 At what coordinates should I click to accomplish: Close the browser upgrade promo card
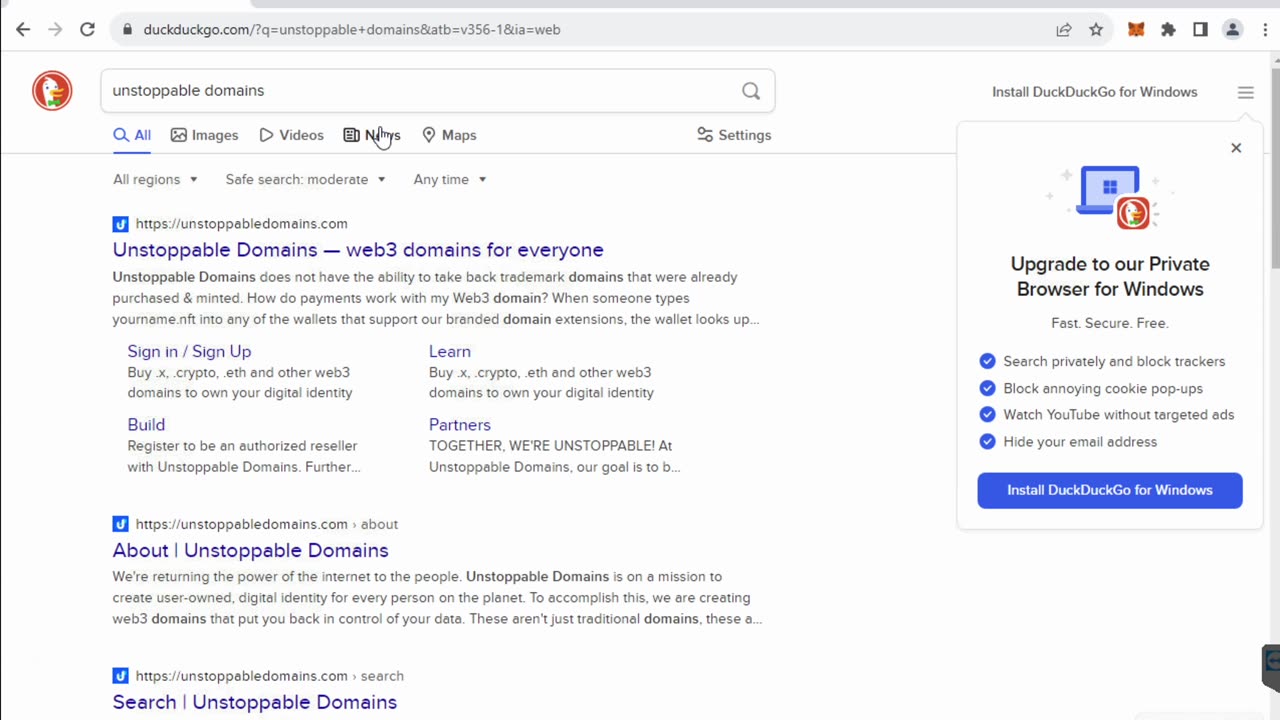point(1236,148)
